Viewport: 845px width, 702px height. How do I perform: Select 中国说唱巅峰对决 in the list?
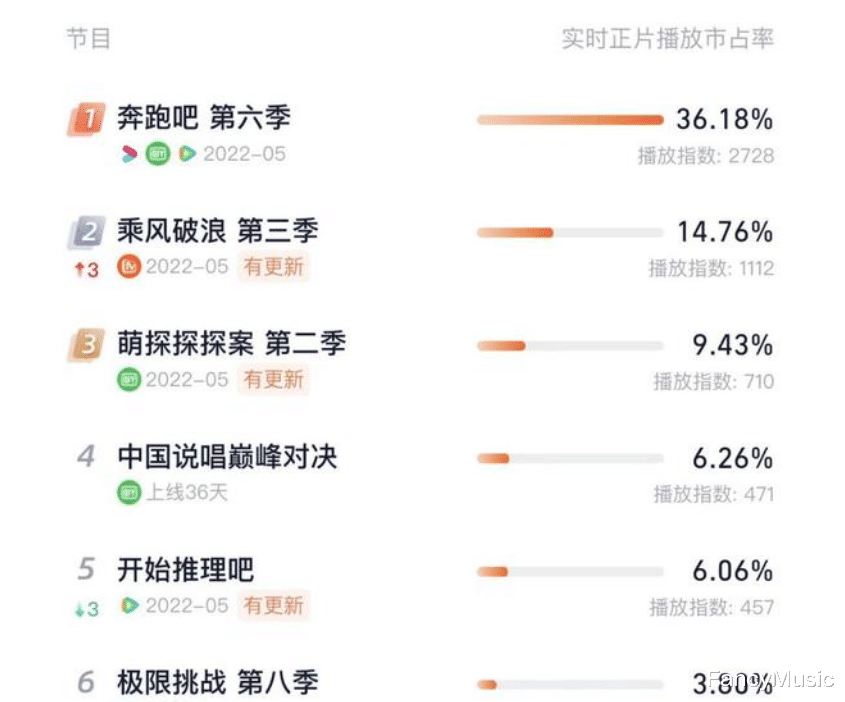point(227,456)
